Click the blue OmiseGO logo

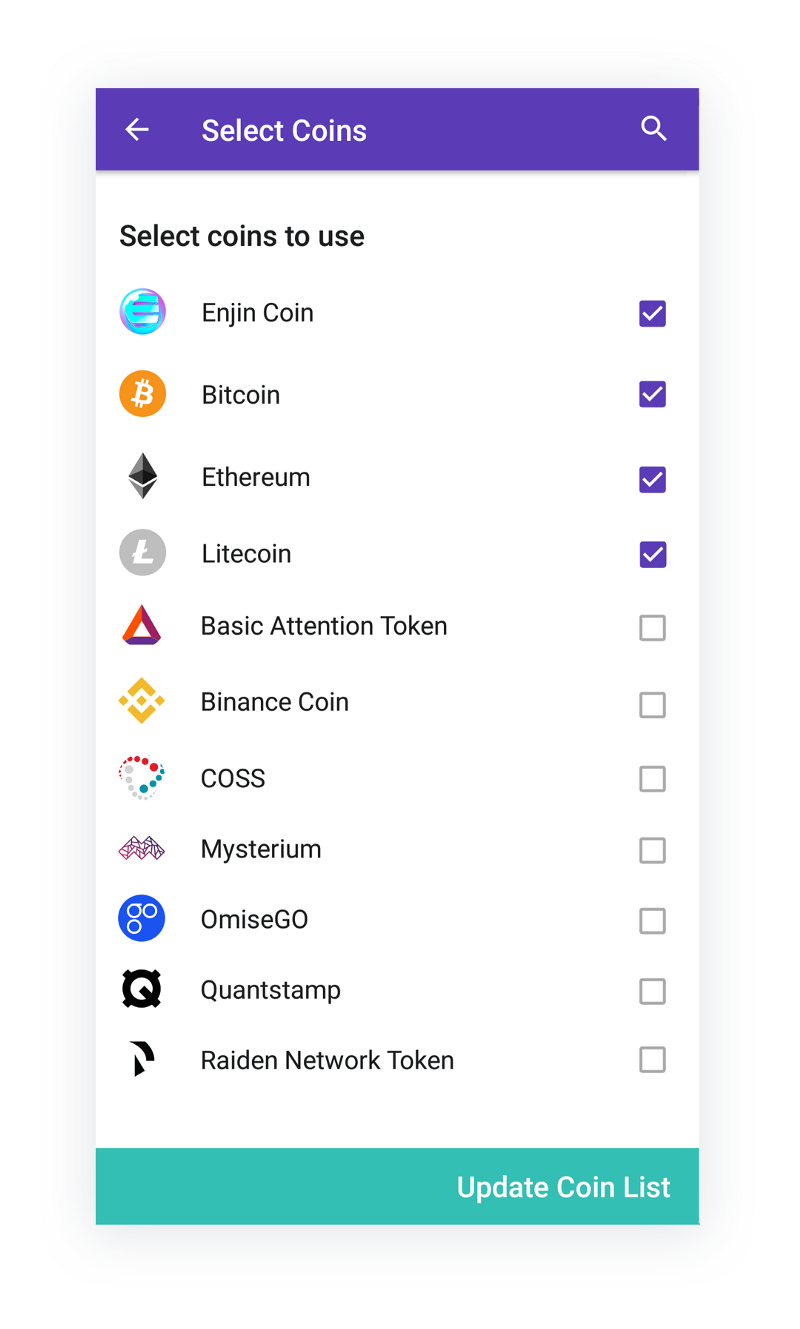(142, 918)
